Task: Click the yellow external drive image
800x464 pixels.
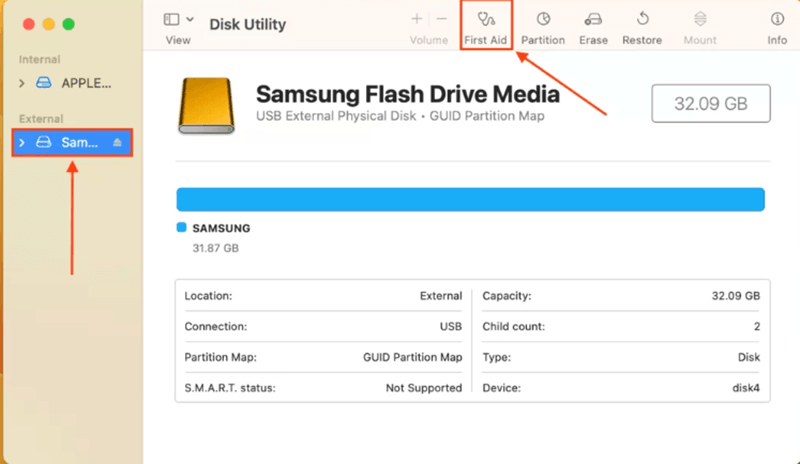Action: click(x=206, y=106)
